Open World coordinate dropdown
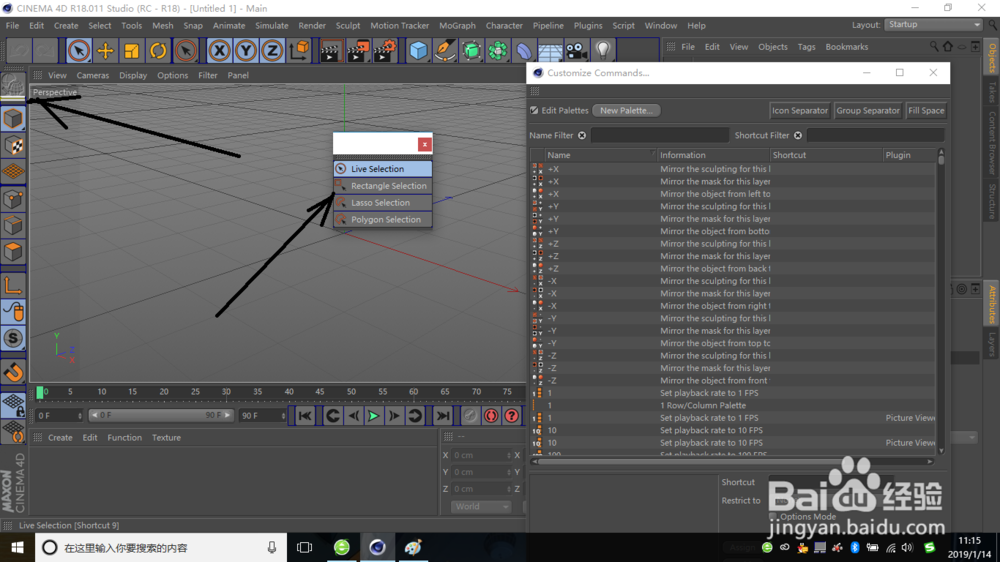 click(x=481, y=507)
